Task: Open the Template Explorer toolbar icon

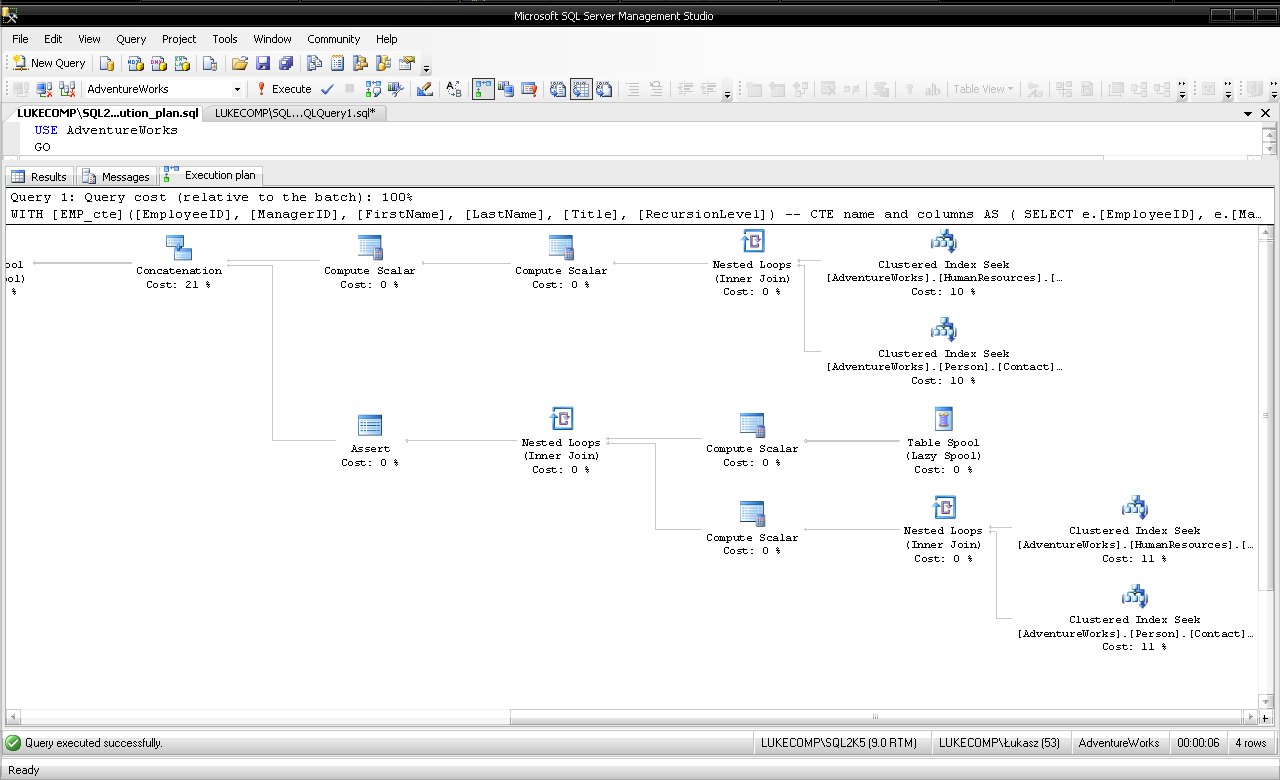Action: (x=383, y=63)
